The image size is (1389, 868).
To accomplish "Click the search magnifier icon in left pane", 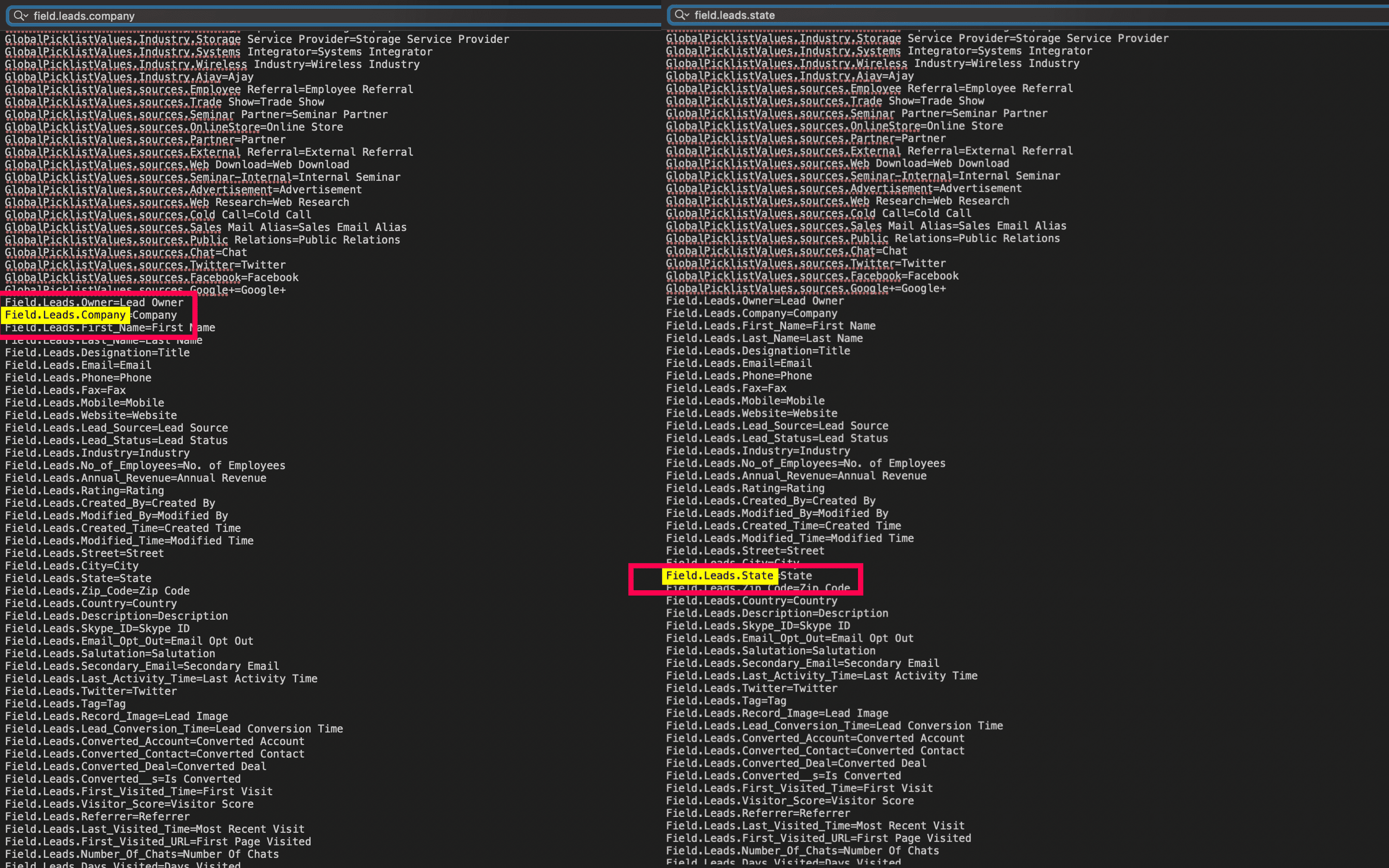I will 18,15.
